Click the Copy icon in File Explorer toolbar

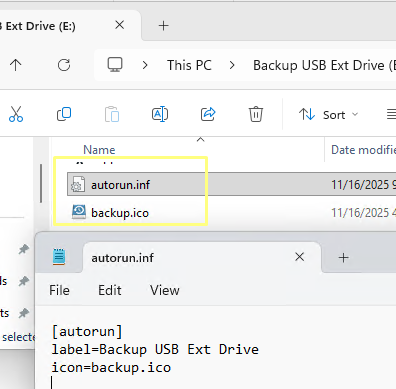pyautogui.click(x=64, y=114)
